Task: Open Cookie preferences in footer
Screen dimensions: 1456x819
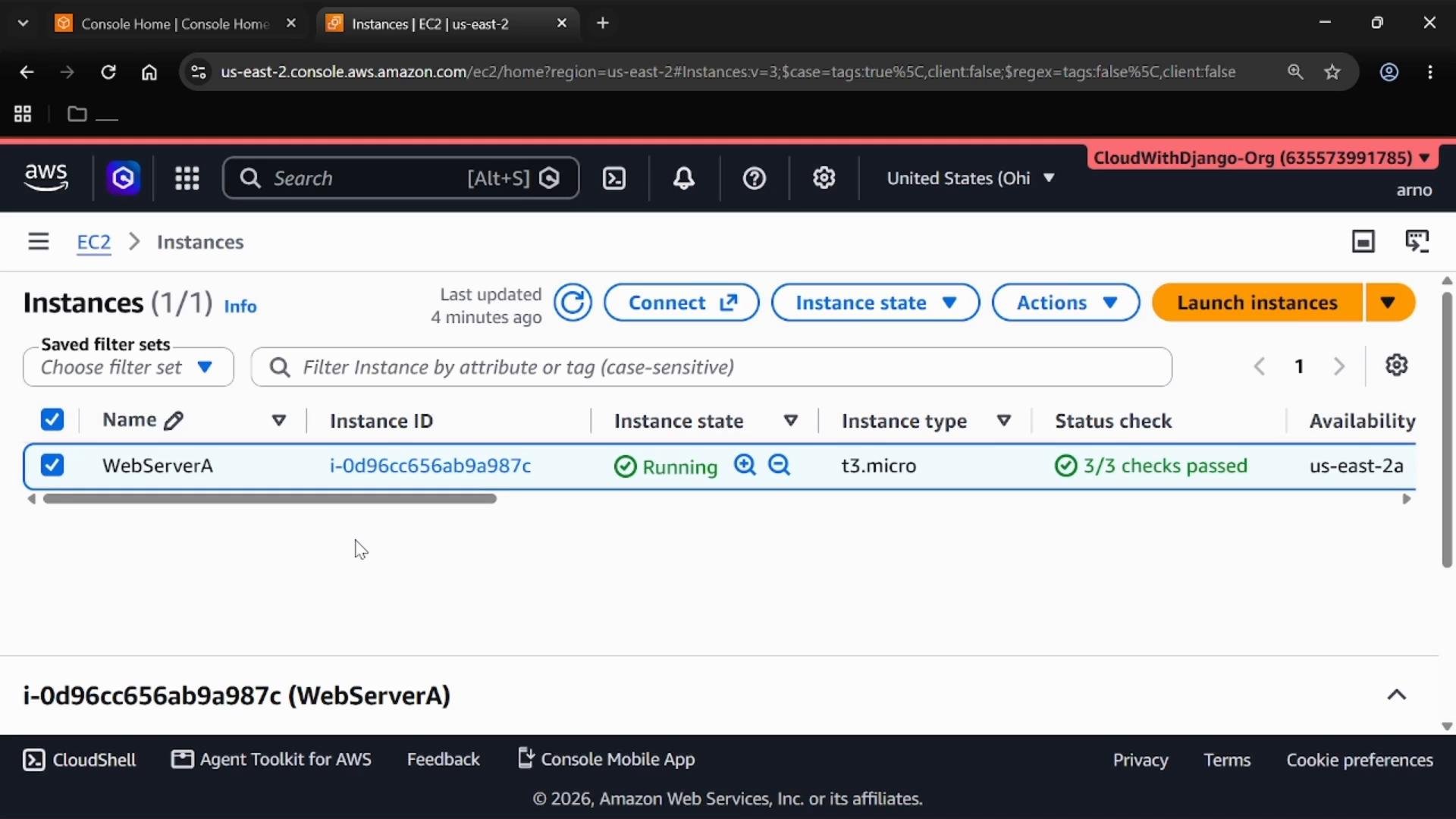Action: 1360,760
